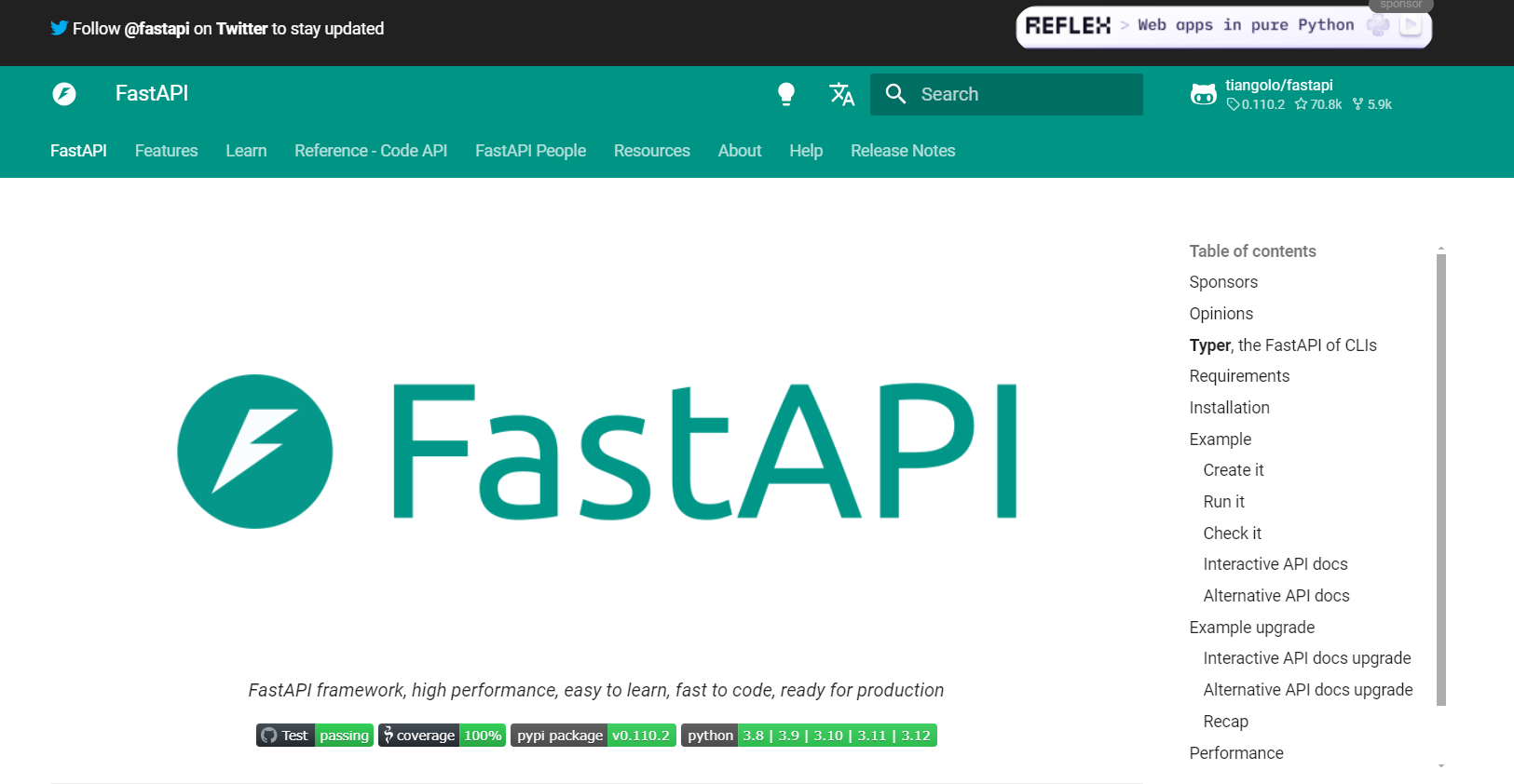The width and height of the screenshot is (1514, 784).
Task: Click the scrollbar up arrow in contents
Action: (1441, 249)
